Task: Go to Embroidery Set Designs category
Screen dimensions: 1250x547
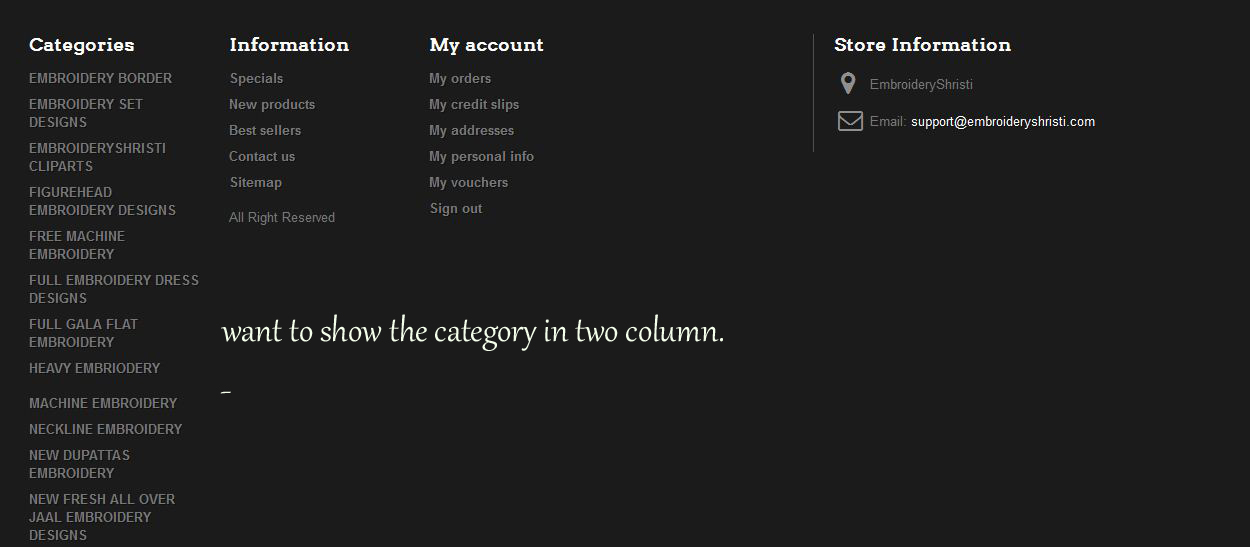Action: [86, 113]
